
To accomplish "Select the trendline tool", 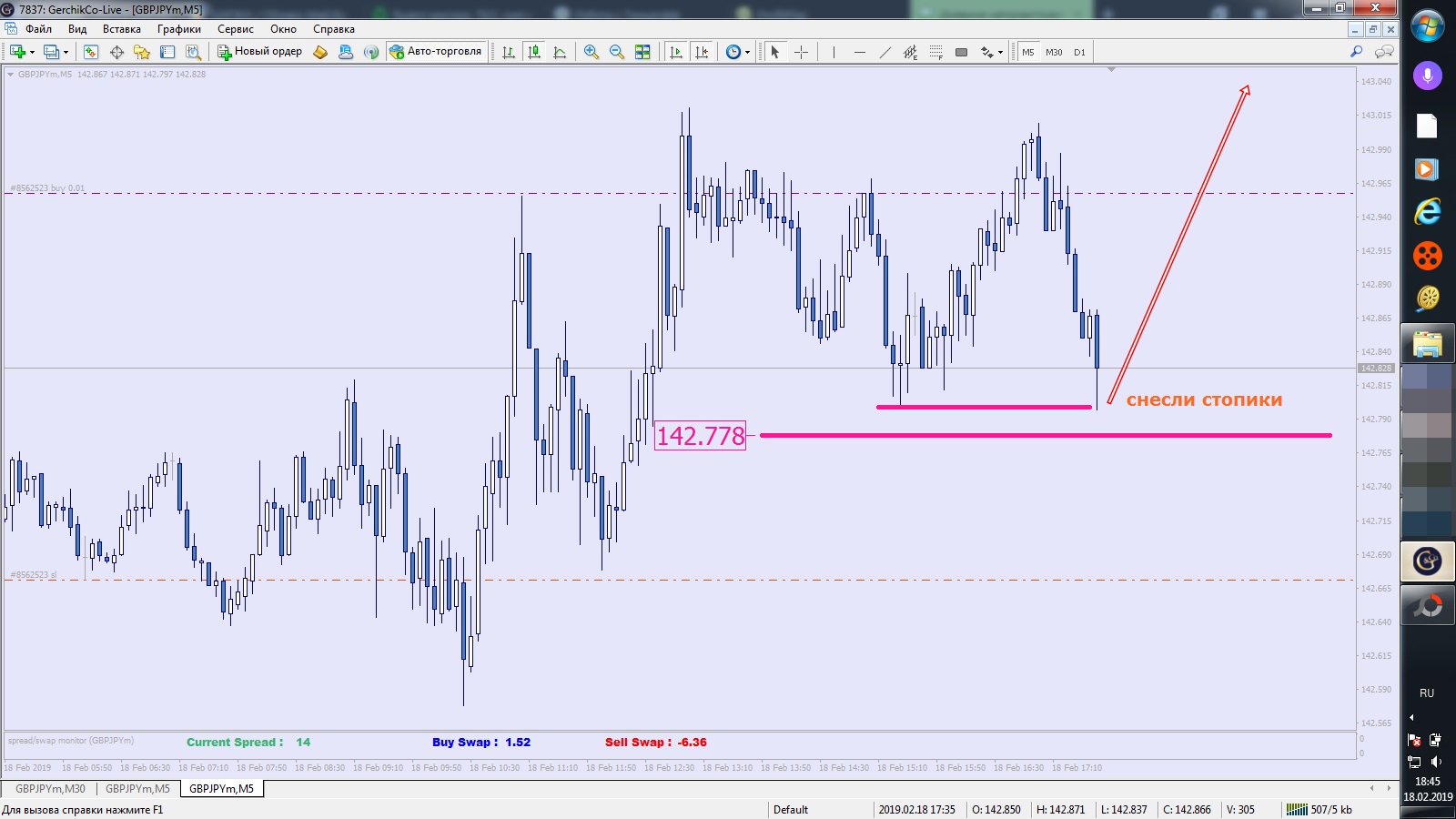I will [885, 52].
